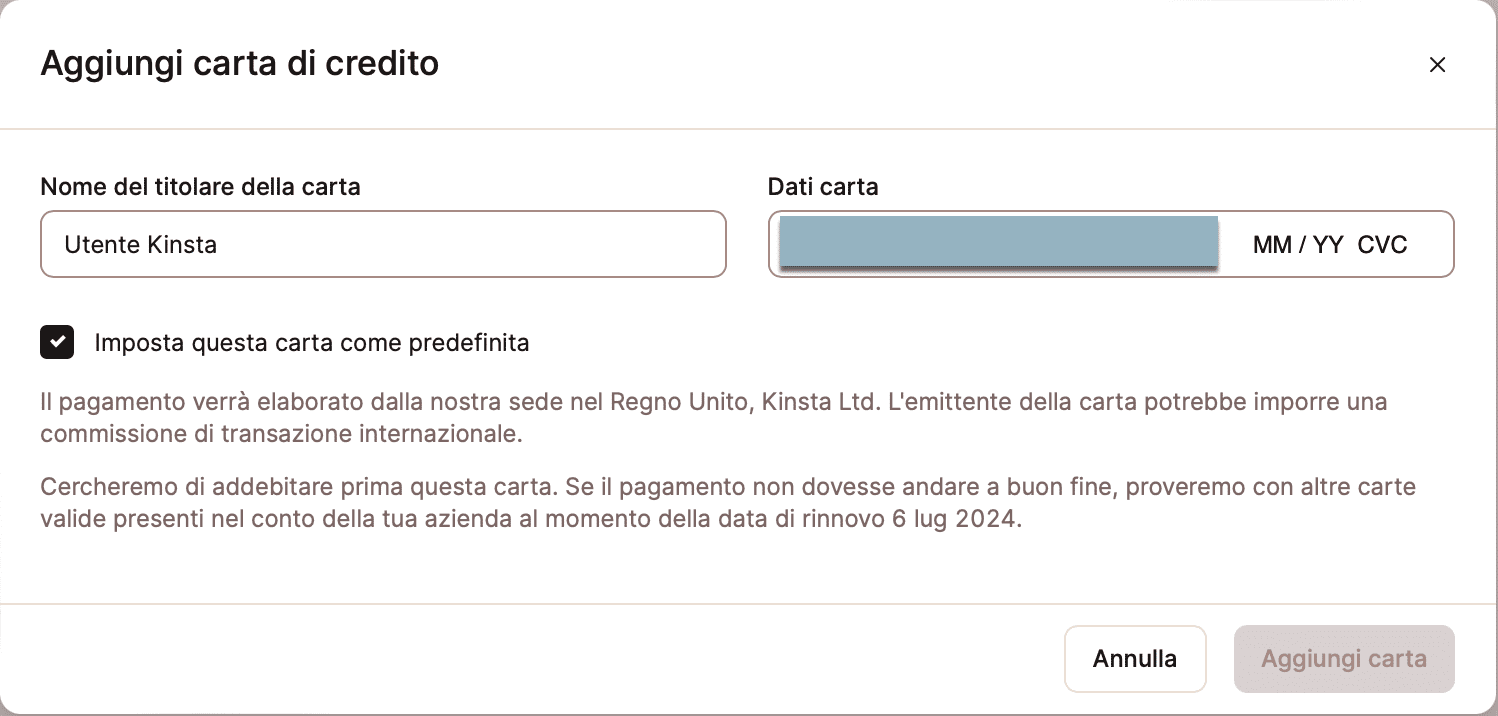Click the 'Imposta questa carta come predefinita' label
Viewport: 1498px width, 716px height.
click(311, 343)
